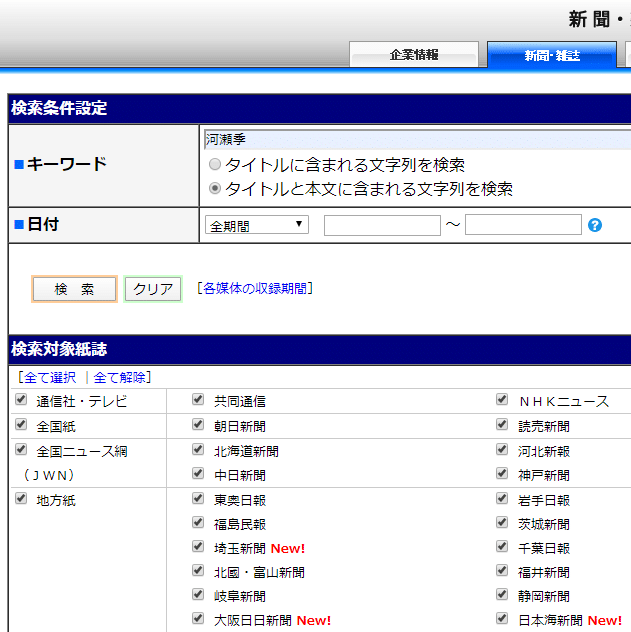Toggle the 全国ニュース網 category checkbox
631x632 pixels.
click(x=21, y=449)
